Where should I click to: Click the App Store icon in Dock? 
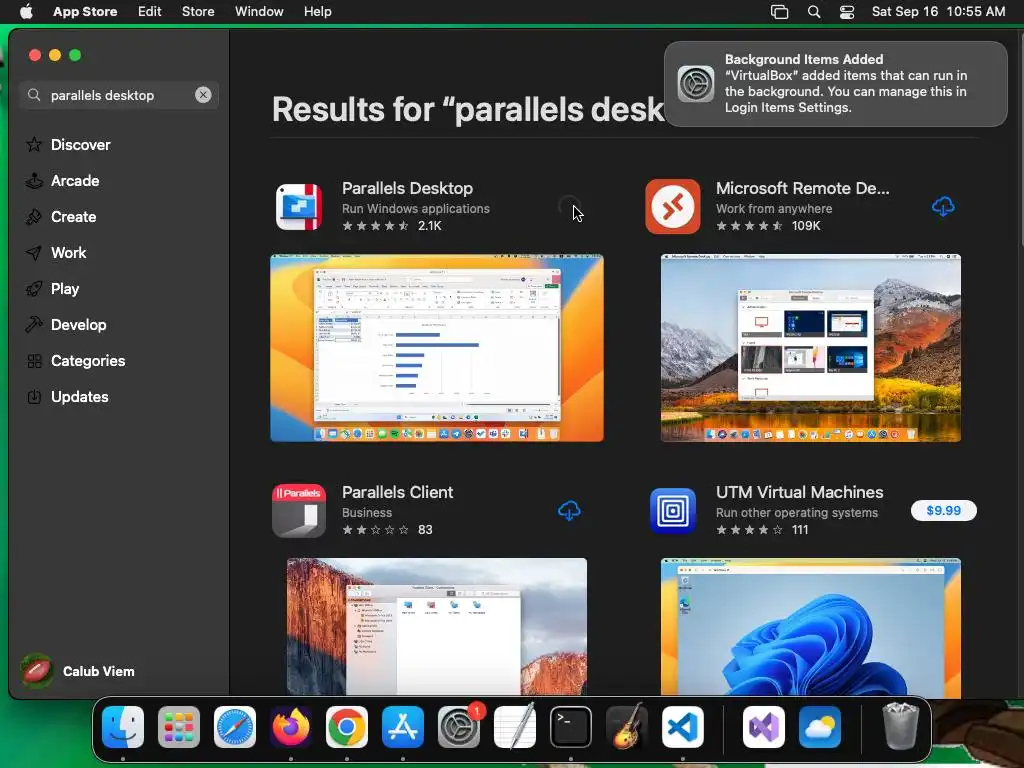pyautogui.click(x=403, y=727)
